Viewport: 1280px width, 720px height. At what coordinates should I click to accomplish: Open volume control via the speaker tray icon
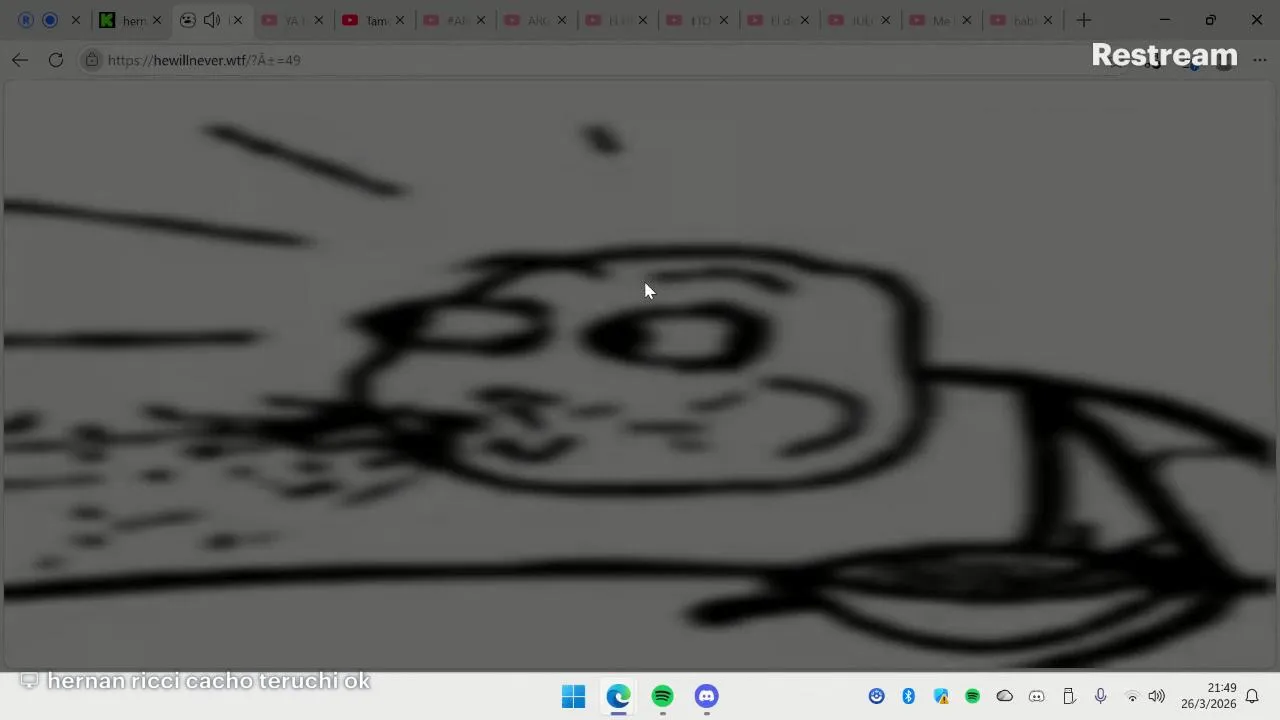coord(1157,696)
